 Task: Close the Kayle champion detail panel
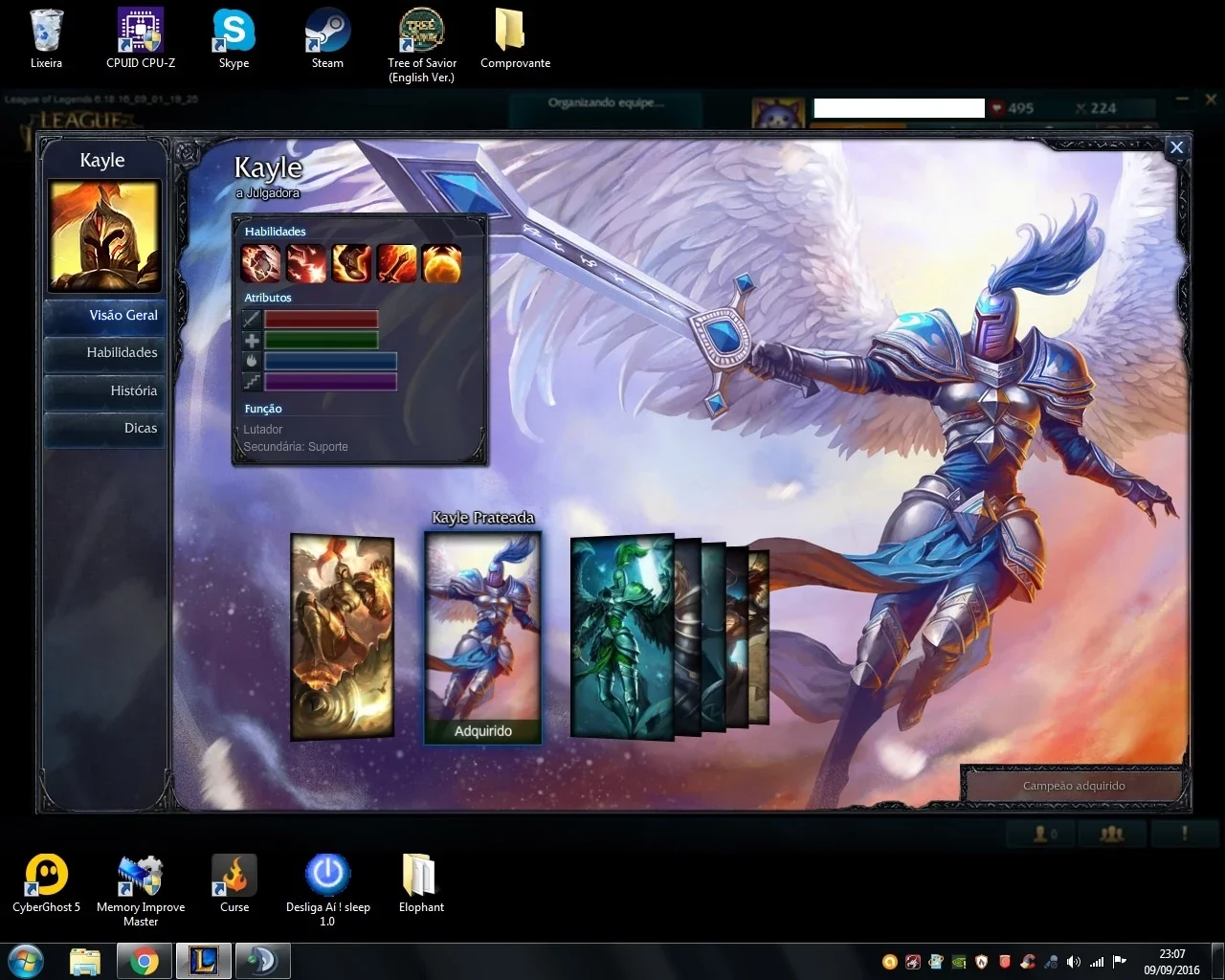click(x=1176, y=147)
